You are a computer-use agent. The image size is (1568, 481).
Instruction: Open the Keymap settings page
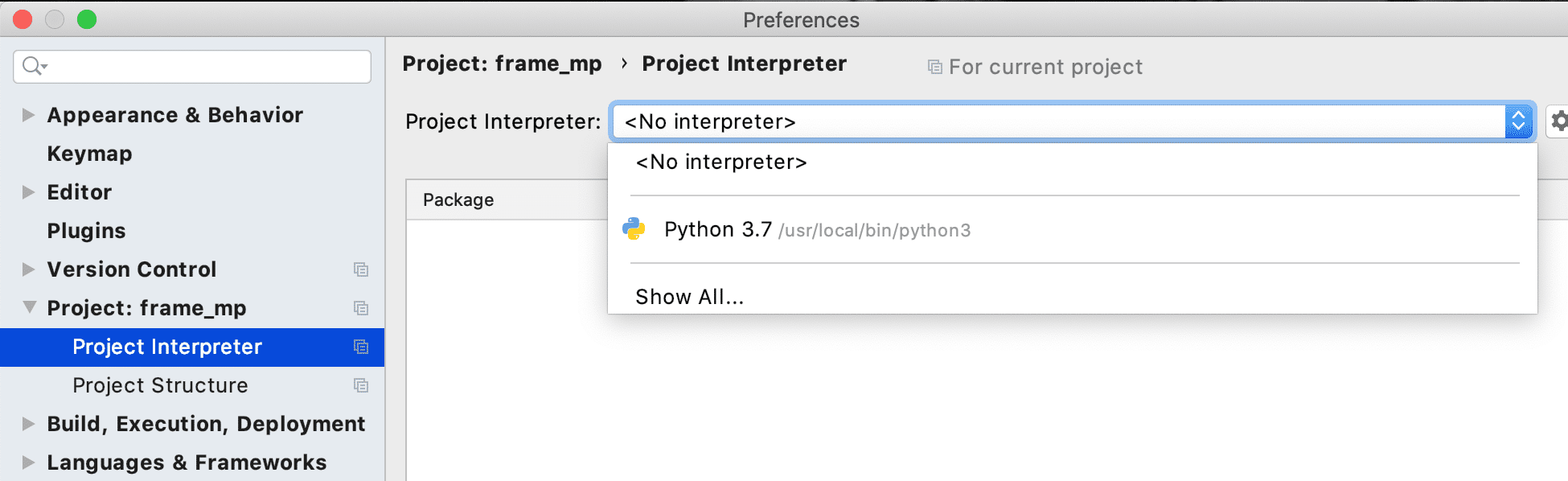point(89,154)
